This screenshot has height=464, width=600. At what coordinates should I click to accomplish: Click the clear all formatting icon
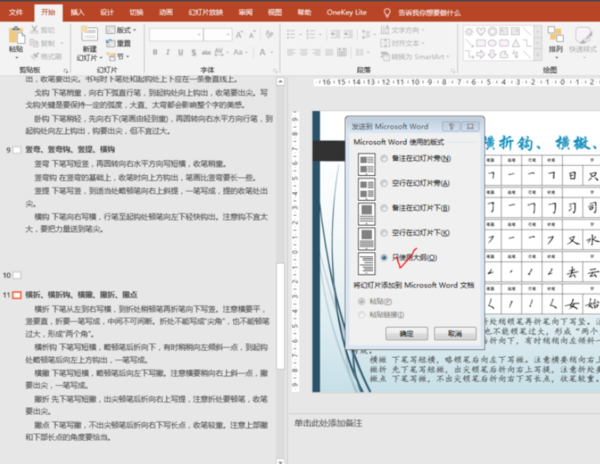pos(269,35)
